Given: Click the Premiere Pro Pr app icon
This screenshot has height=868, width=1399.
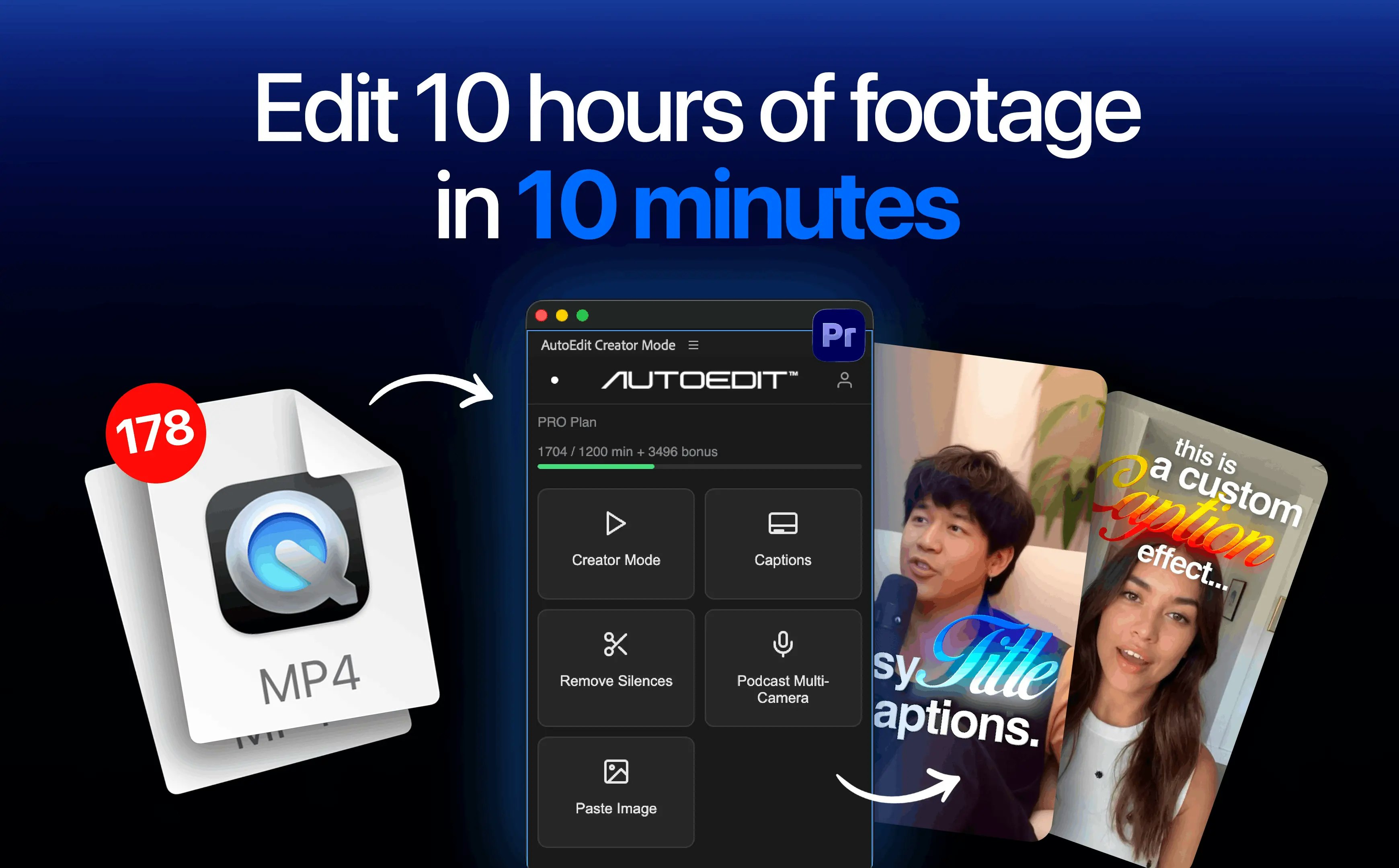Looking at the screenshot, I should coord(839,335).
